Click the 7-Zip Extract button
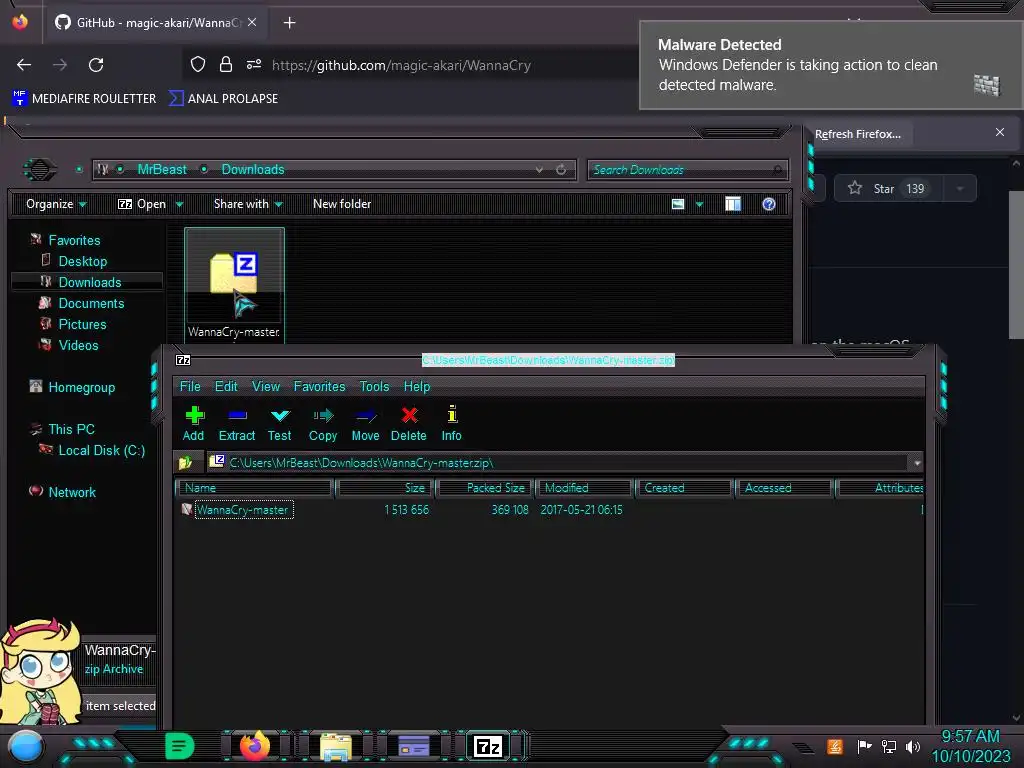The height and width of the screenshot is (768, 1024). tap(236, 424)
